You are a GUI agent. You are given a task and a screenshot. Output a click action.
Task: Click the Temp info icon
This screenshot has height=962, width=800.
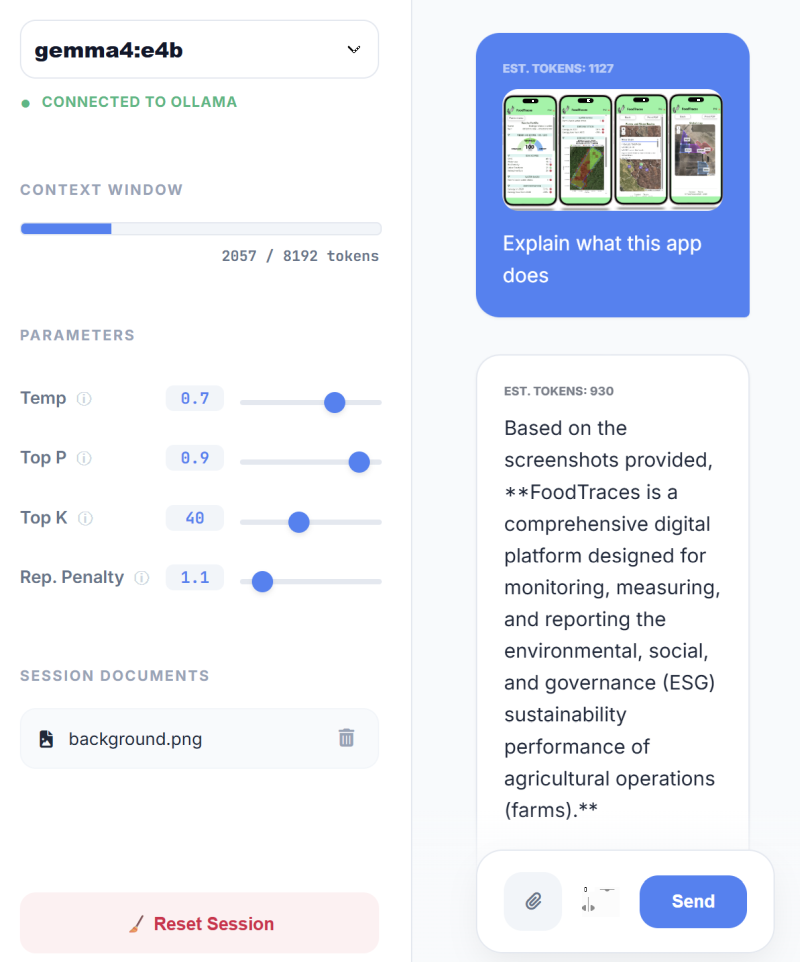(x=84, y=399)
